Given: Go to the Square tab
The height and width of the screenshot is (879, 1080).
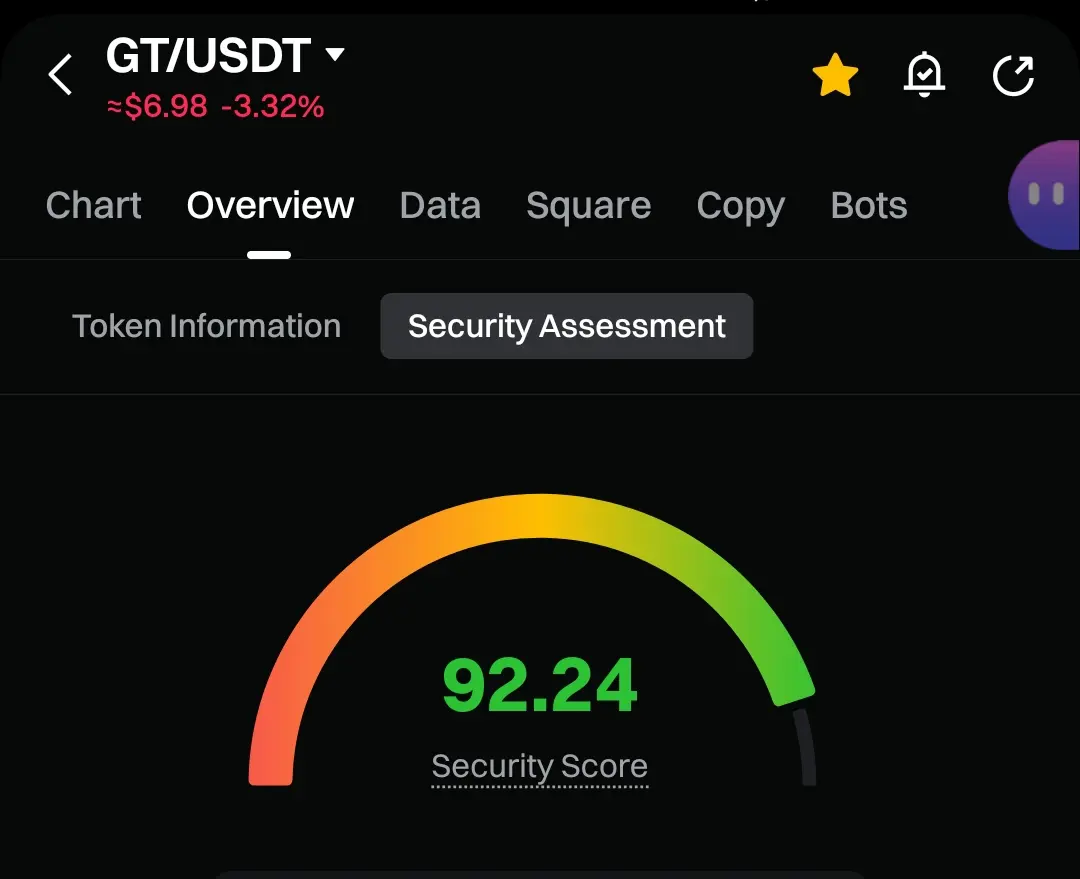Looking at the screenshot, I should tap(589, 206).
